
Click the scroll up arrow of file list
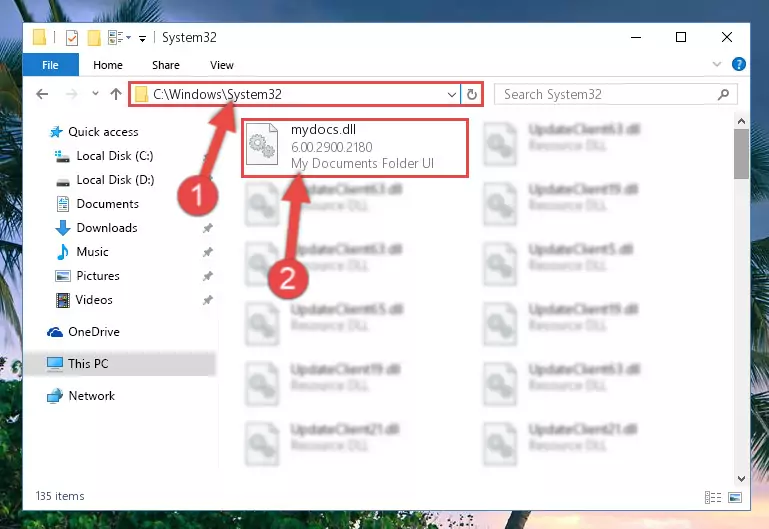741,121
